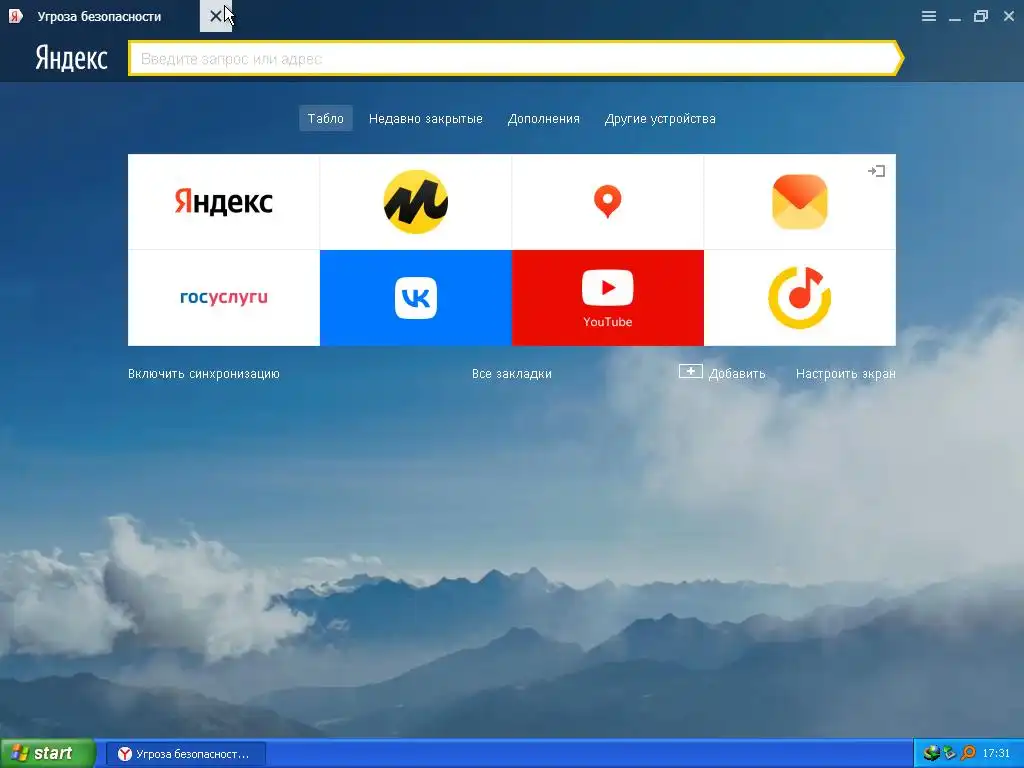Focus the address search field

(x=515, y=59)
